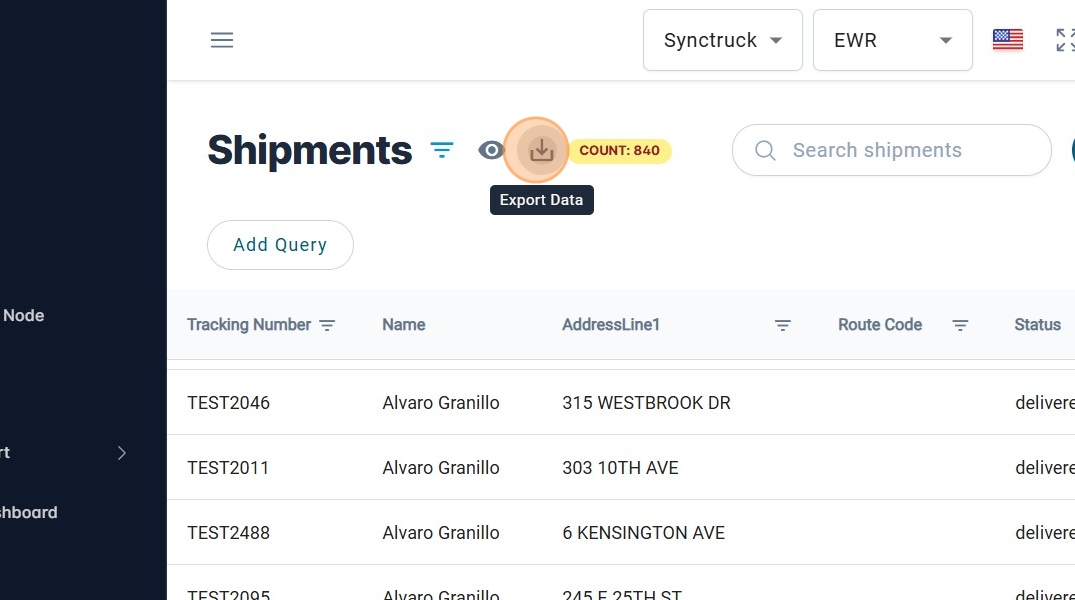Open the Synctruck dropdown
This screenshot has width=1075, height=600.
tap(722, 41)
